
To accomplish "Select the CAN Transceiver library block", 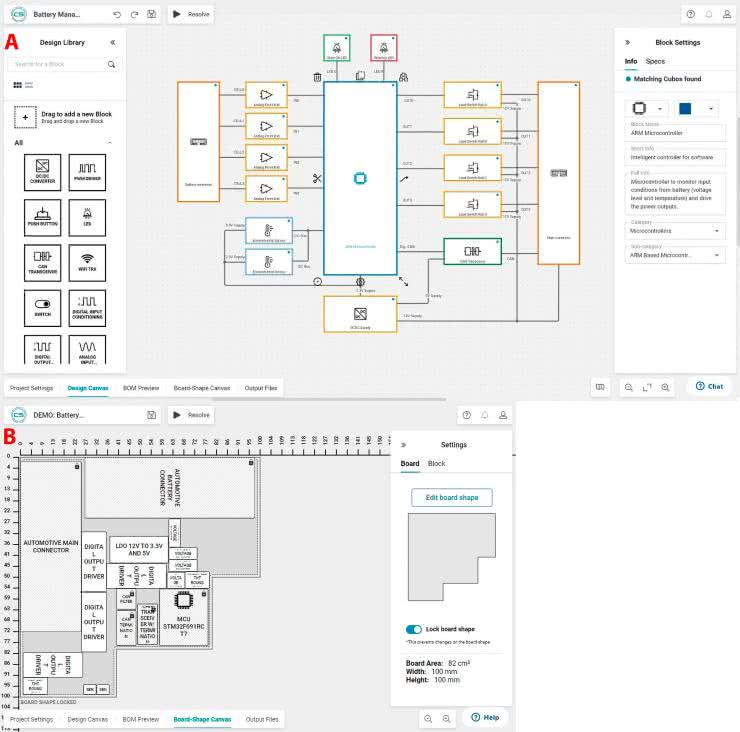I will pyautogui.click(x=42, y=262).
